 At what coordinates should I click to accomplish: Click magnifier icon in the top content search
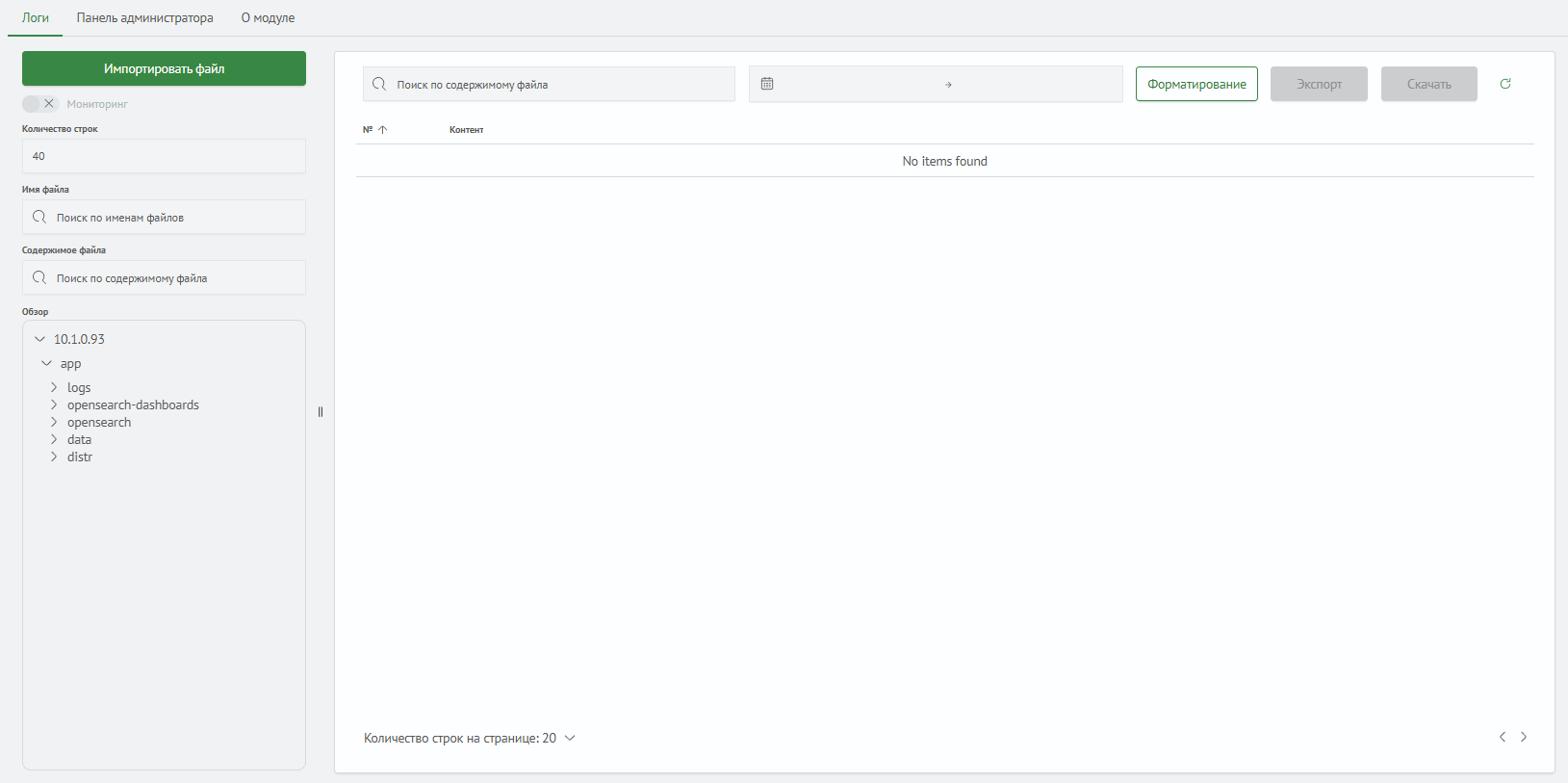tap(379, 84)
